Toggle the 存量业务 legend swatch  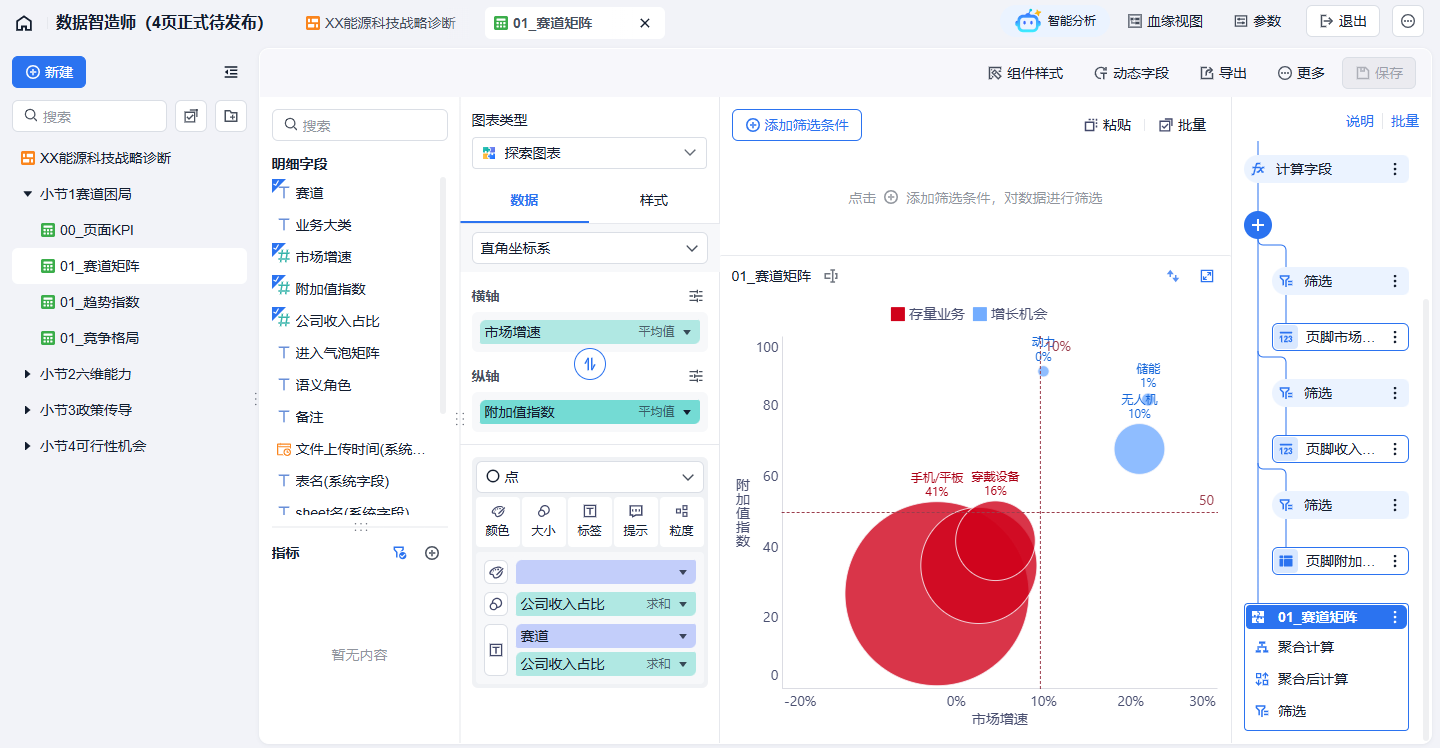click(898, 314)
